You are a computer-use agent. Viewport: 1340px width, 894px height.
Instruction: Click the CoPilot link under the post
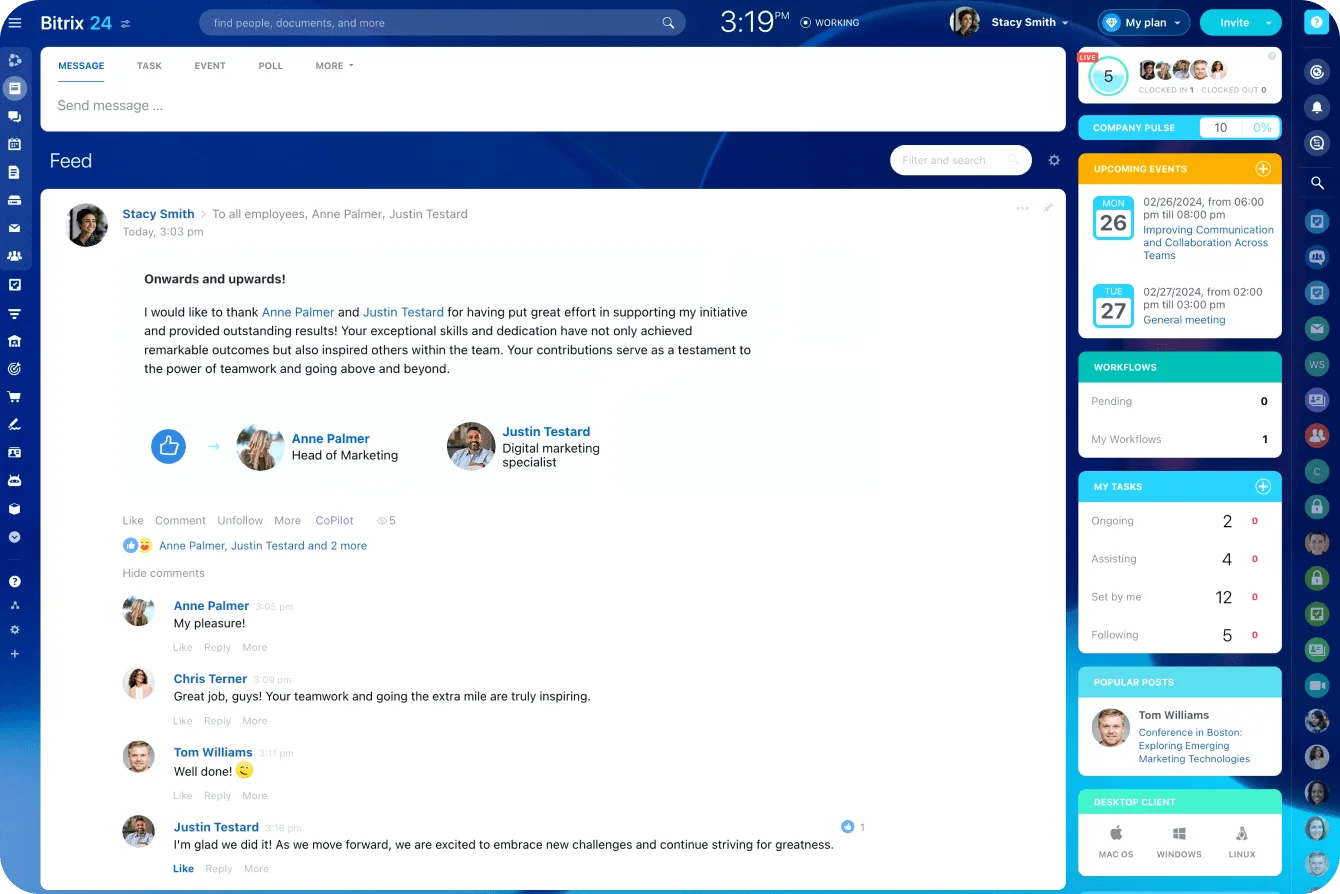(x=334, y=520)
